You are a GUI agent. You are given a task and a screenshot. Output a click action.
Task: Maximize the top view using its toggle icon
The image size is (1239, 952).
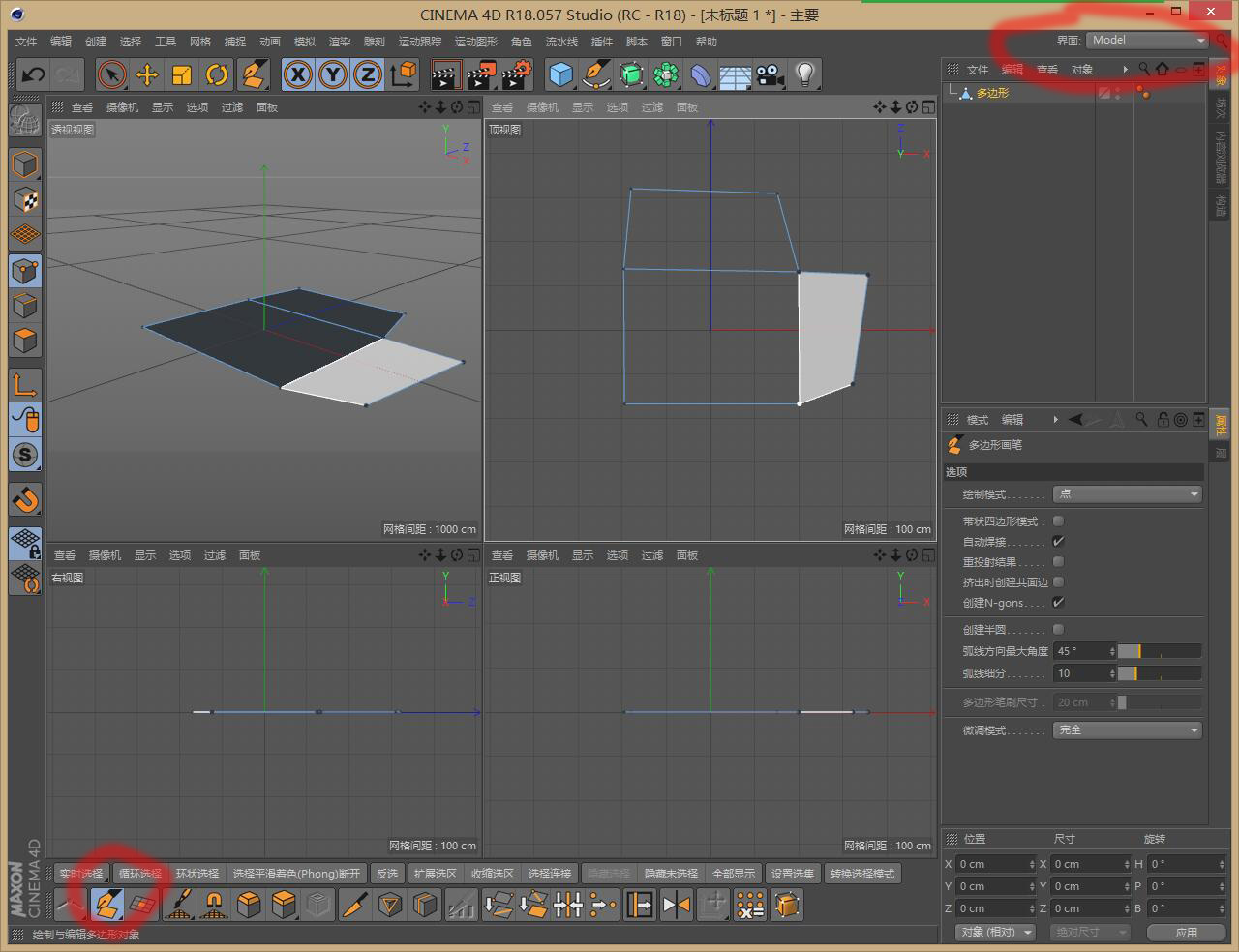pyautogui.click(x=928, y=107)
